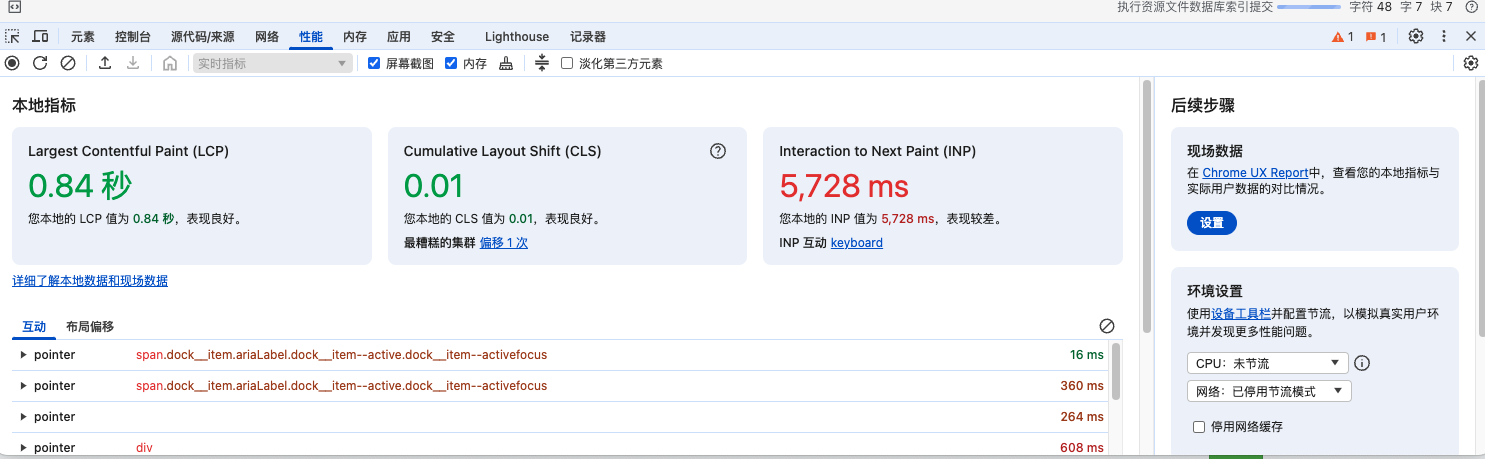Open the 源代码/来源 tab
The image size is (1485, 459).
[x=203, y=37]
